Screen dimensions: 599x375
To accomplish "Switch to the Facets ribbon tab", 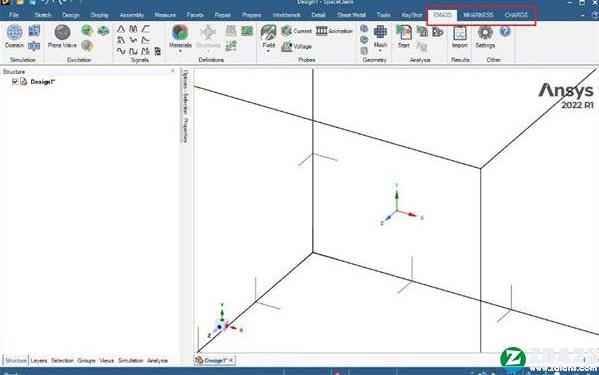I will coord(195,15).
